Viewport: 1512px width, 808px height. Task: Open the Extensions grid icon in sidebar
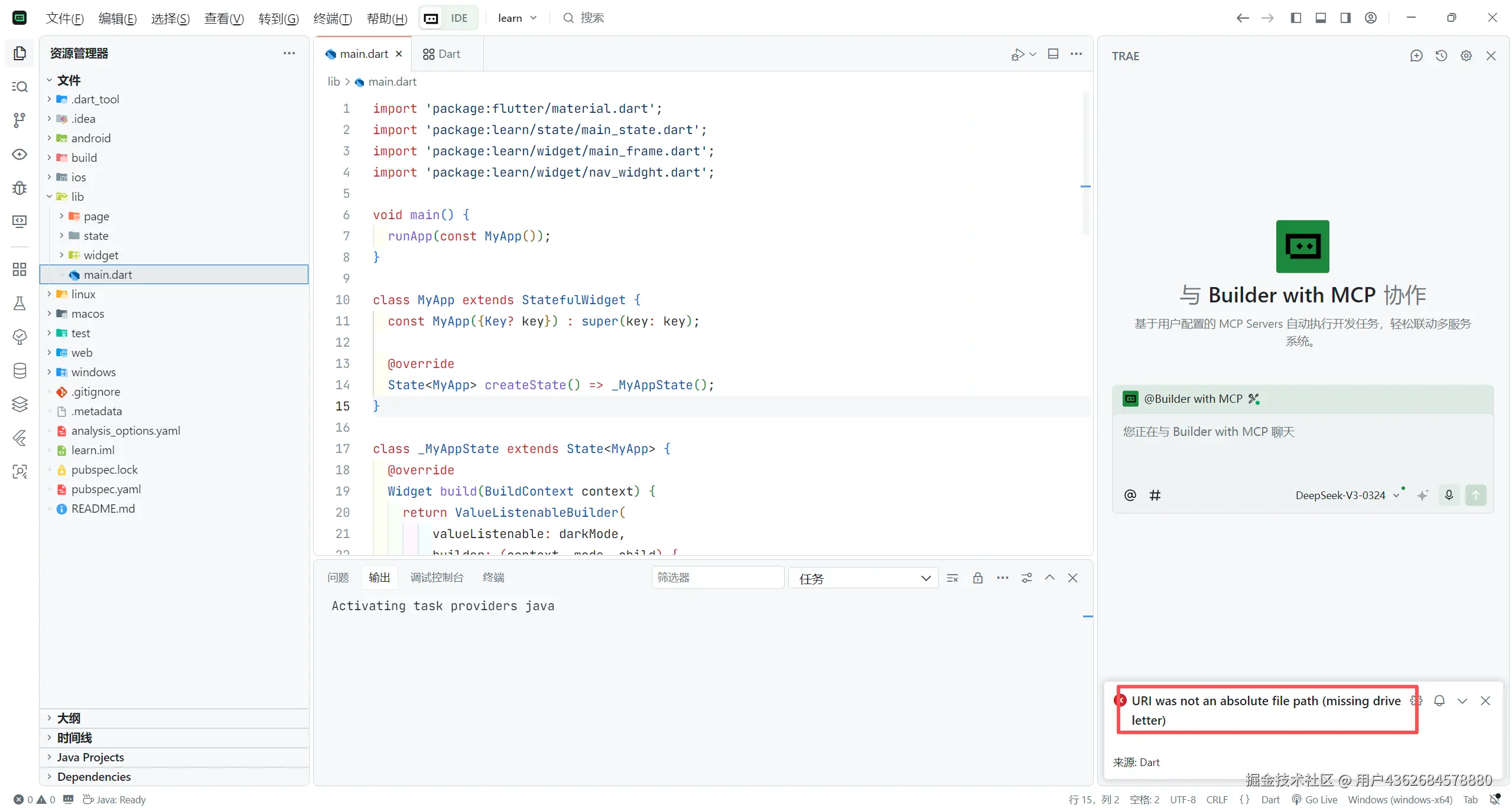[19, 269]
